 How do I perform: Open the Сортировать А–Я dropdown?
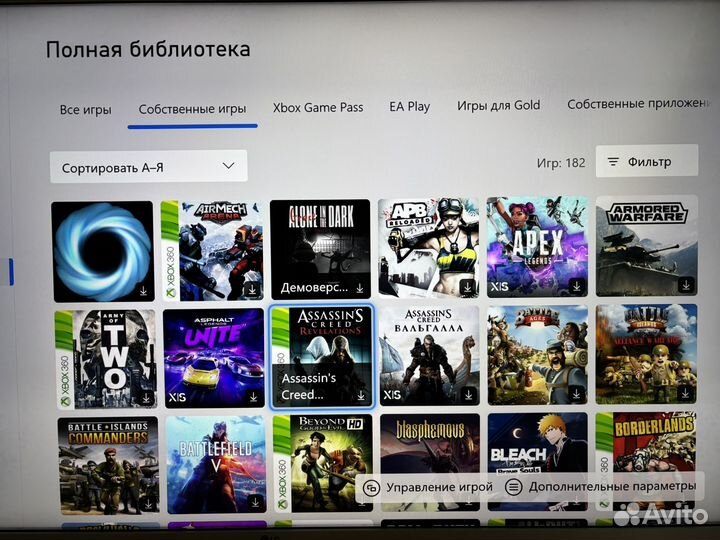coord(148,167)
